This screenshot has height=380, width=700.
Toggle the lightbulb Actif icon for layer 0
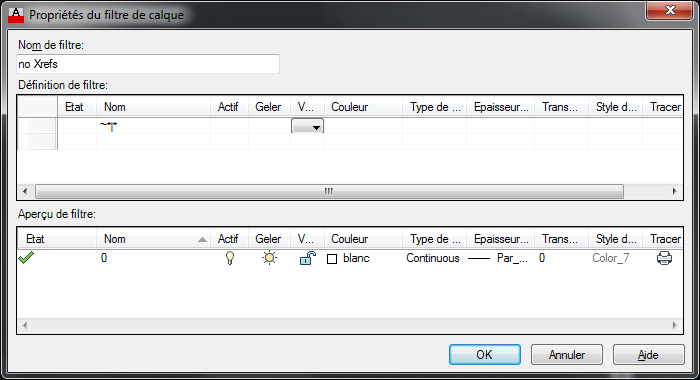[x=229, y=258]
